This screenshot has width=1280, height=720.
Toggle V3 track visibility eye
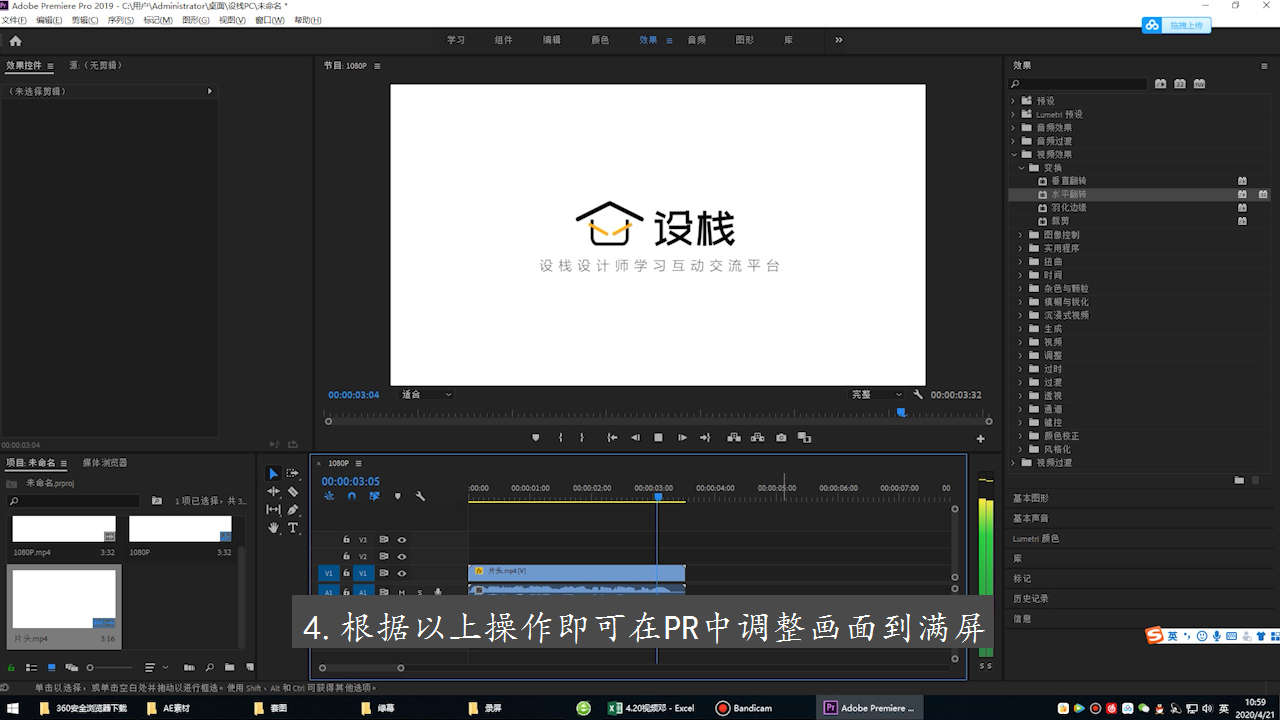[x=402, y=540]
